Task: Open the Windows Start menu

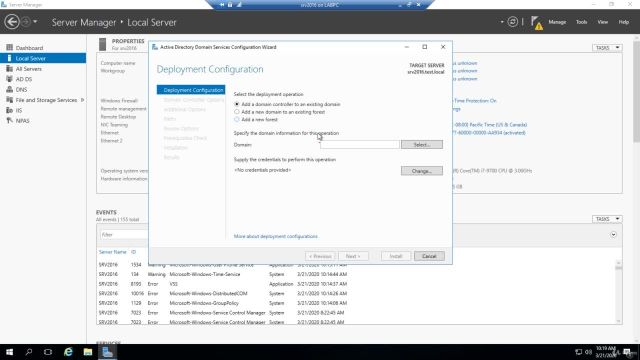Action: click(x=9, y=352)
